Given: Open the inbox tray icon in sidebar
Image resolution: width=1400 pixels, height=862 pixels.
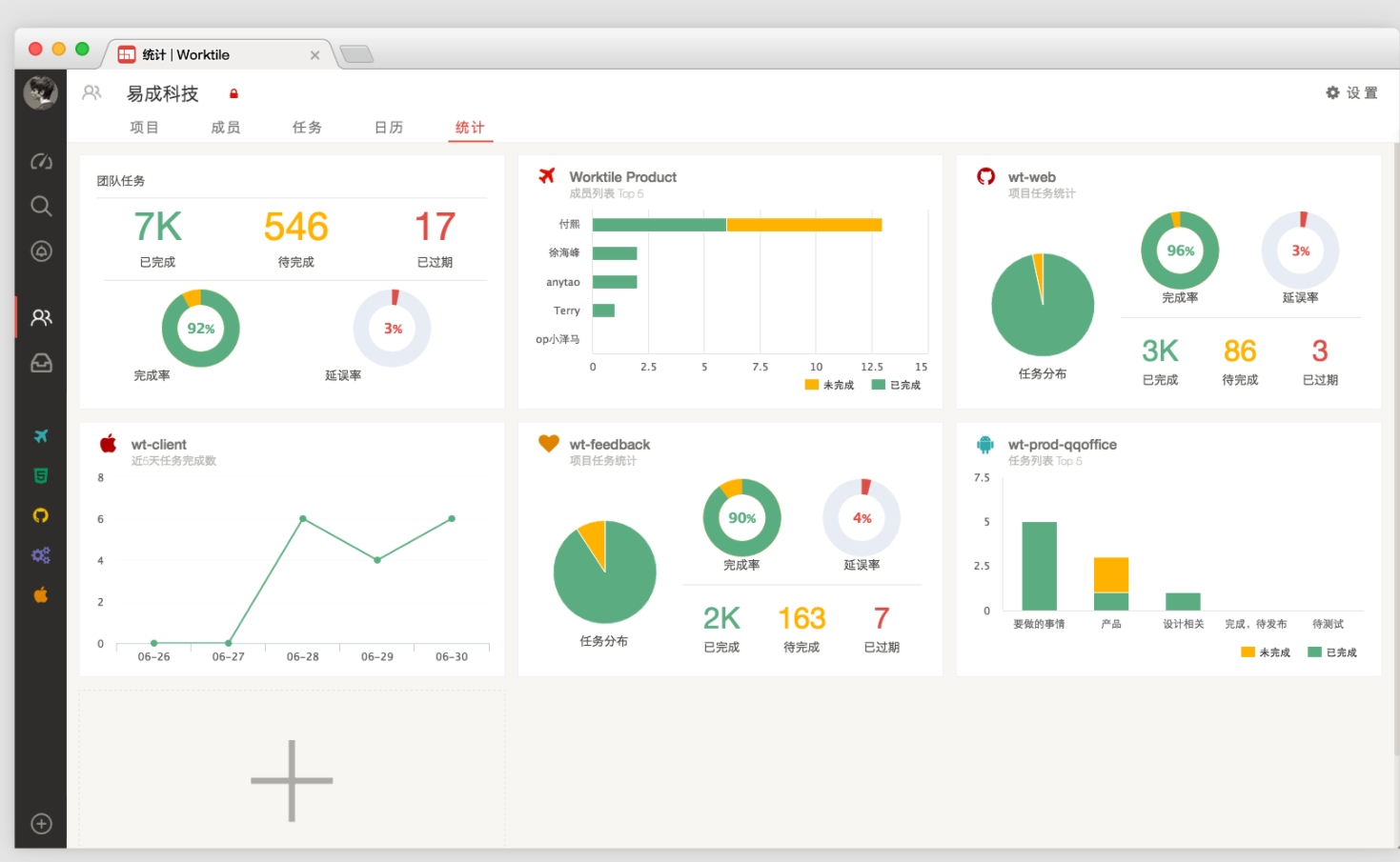Looking at the screenshot, I should [41, 363].
